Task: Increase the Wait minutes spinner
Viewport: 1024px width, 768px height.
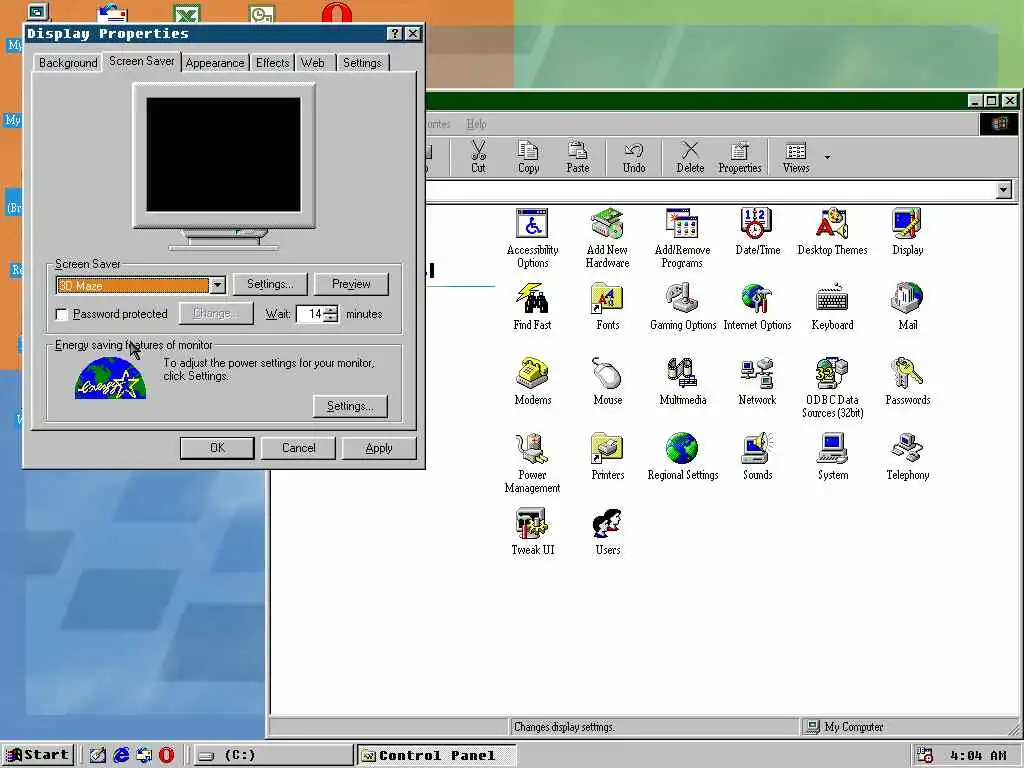Action: [331, 310]
